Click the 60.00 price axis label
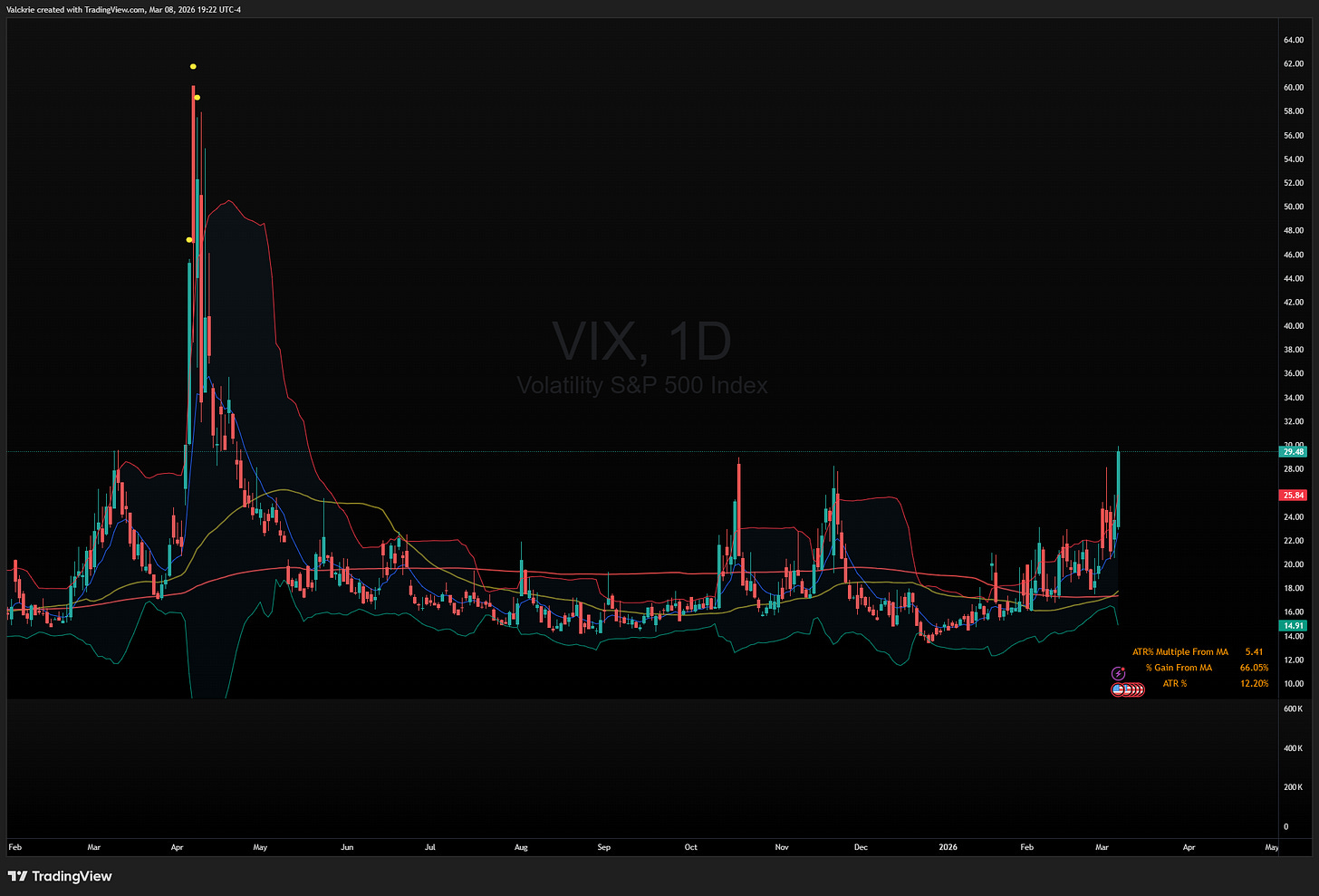 tap(1293, 88)
